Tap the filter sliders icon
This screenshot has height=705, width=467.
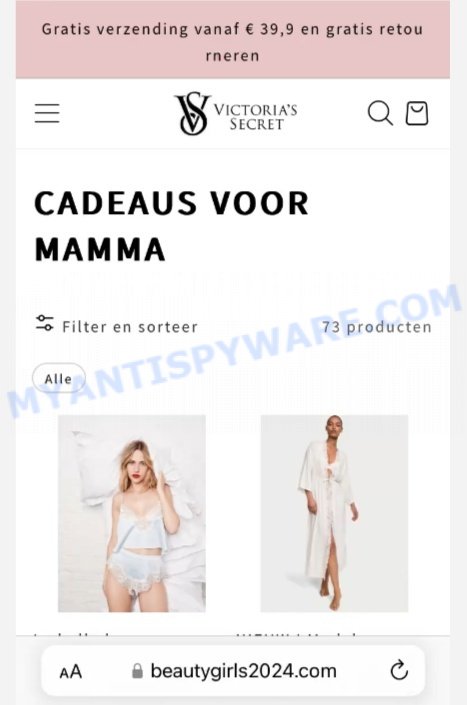44,323
